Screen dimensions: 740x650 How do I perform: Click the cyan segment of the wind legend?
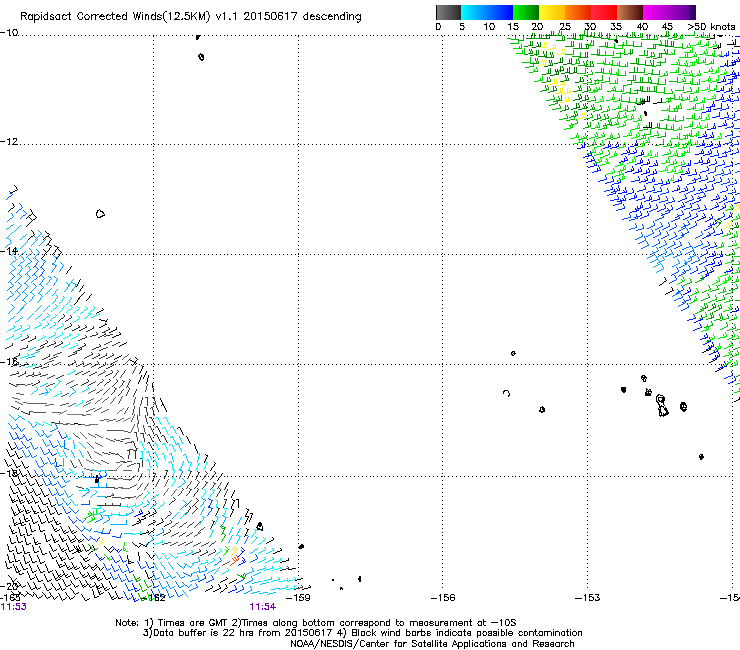474,12
